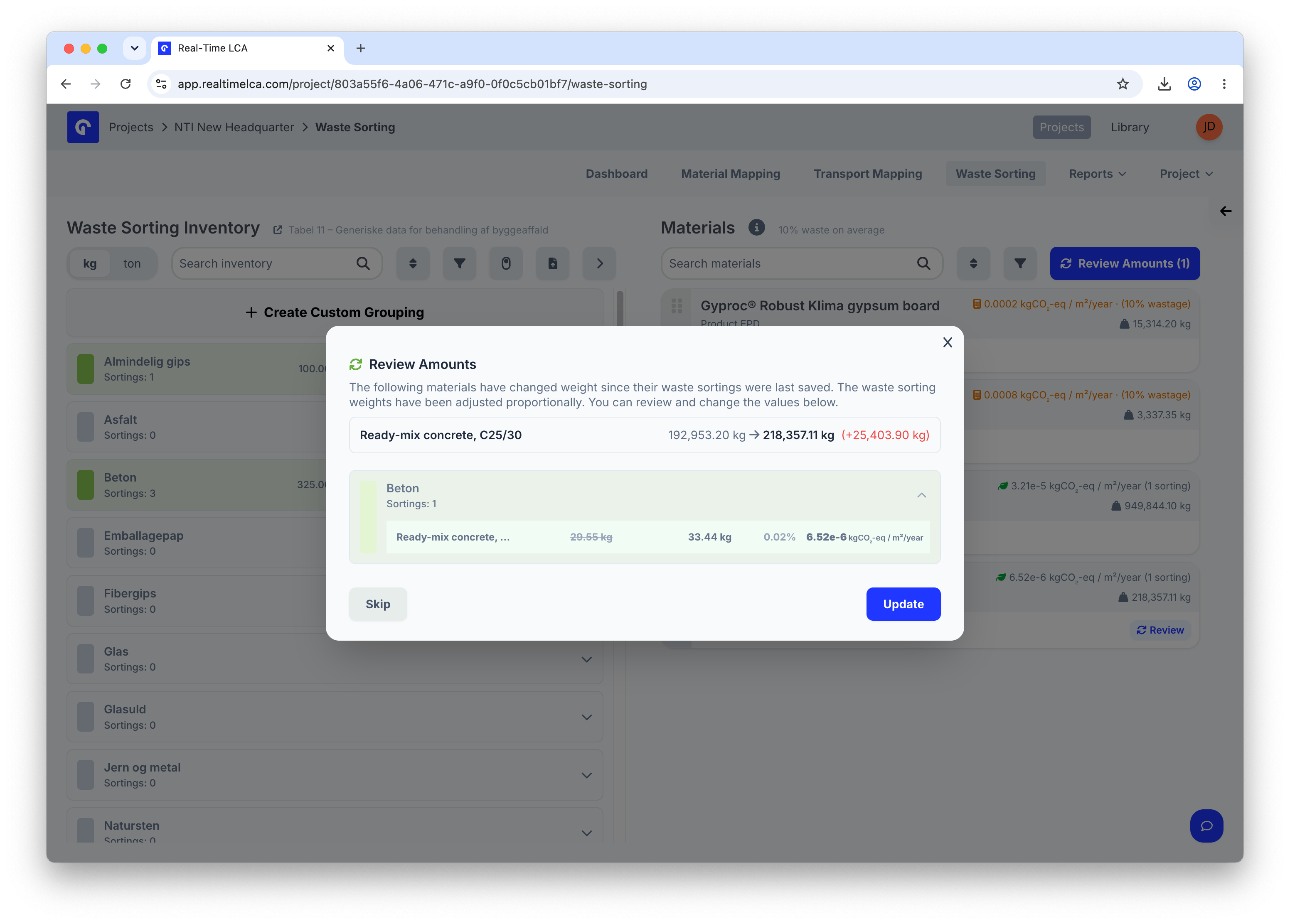Click the search inventory magnifier icon

coord(363,263)
